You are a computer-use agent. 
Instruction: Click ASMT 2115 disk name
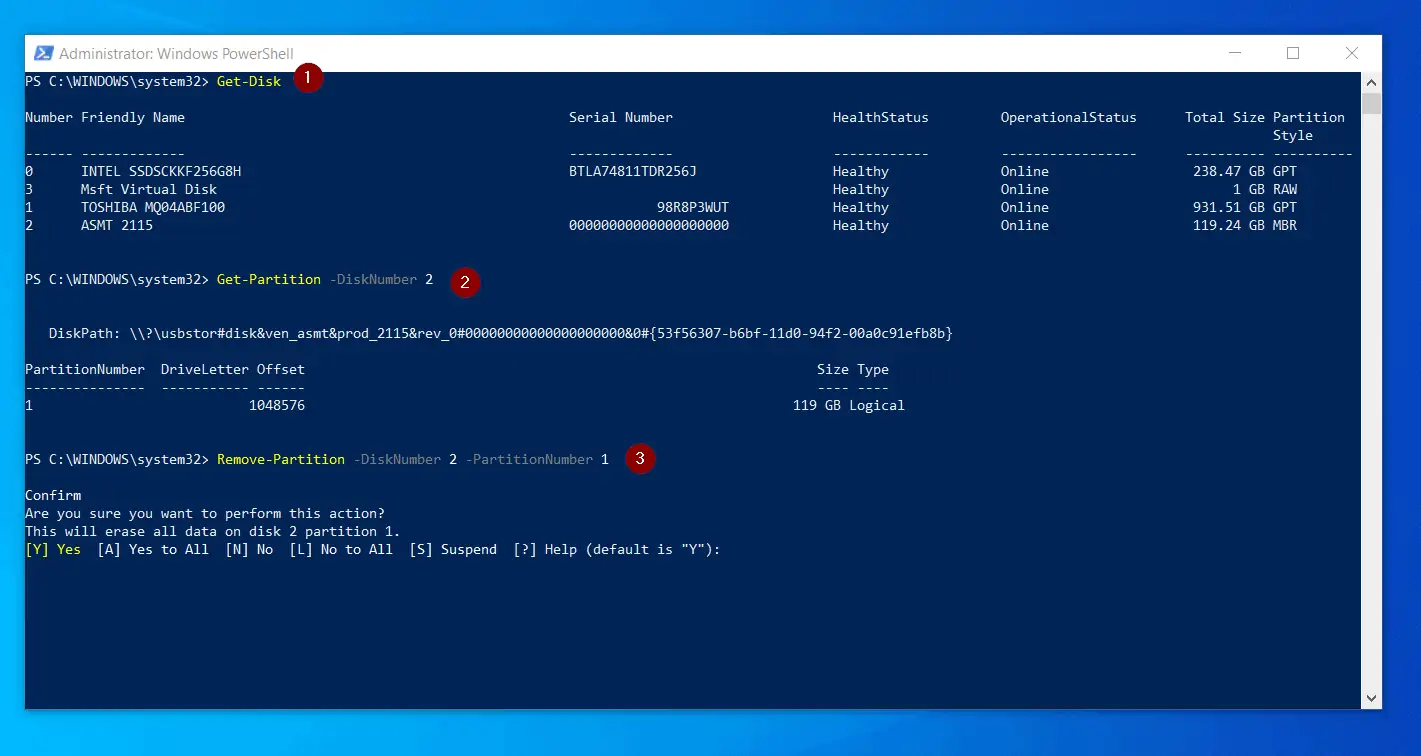coord(117,225)
